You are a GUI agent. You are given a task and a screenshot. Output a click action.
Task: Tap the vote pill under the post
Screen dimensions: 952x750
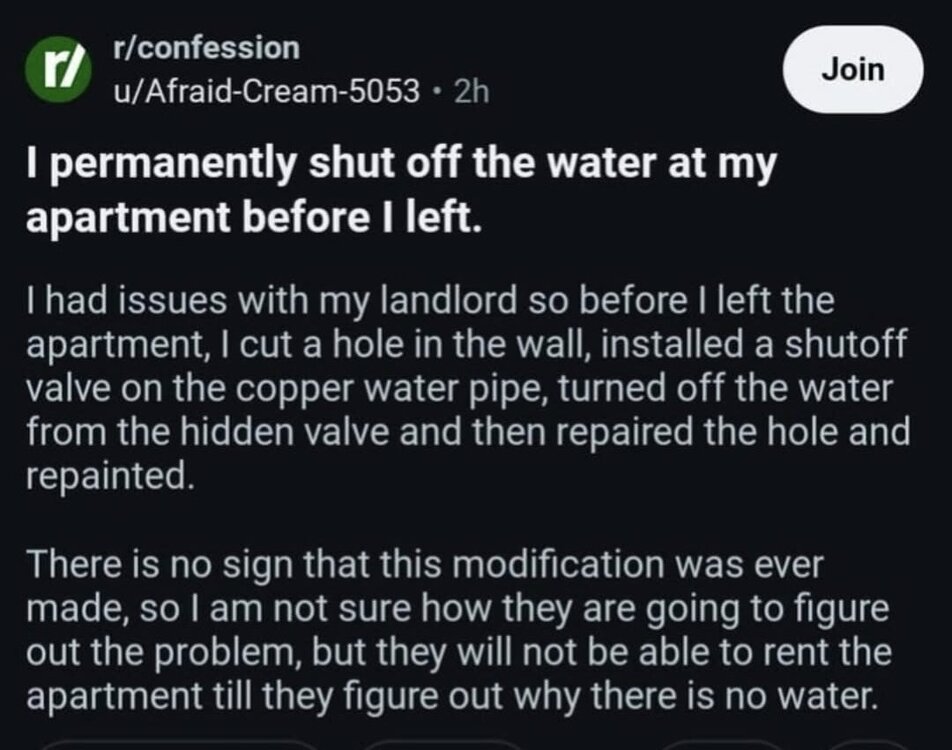coord(179,745)
